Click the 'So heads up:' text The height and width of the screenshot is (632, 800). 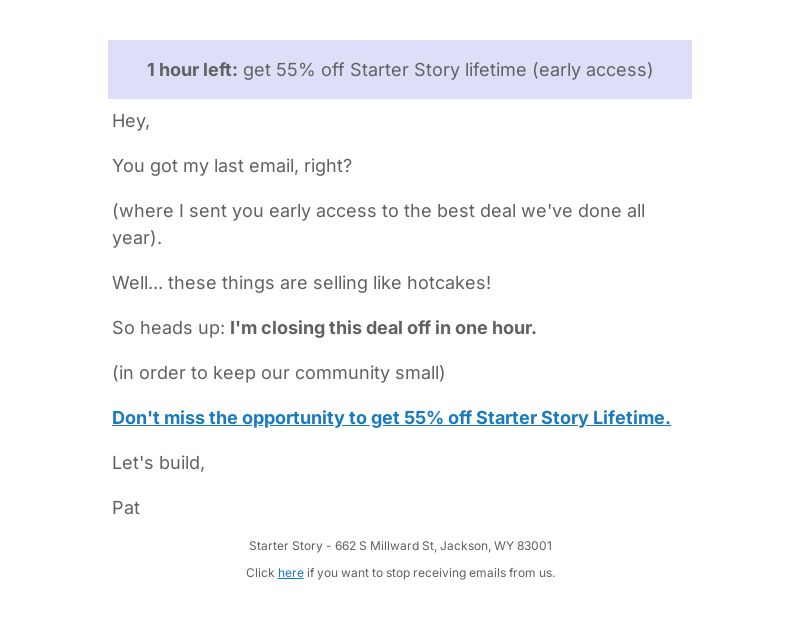click(x=168, y=327)
